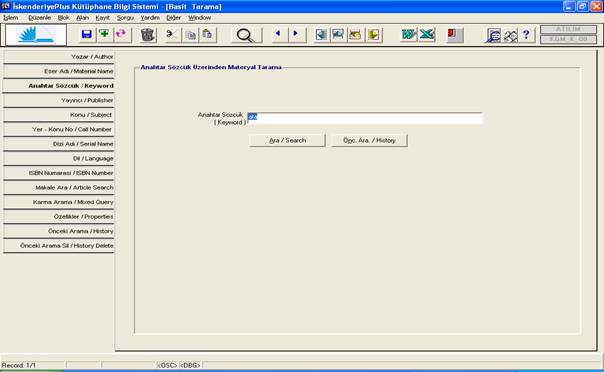Click the save floppy disk icon
The height and width of the screenshot is (372, 604).
point(87,35)
